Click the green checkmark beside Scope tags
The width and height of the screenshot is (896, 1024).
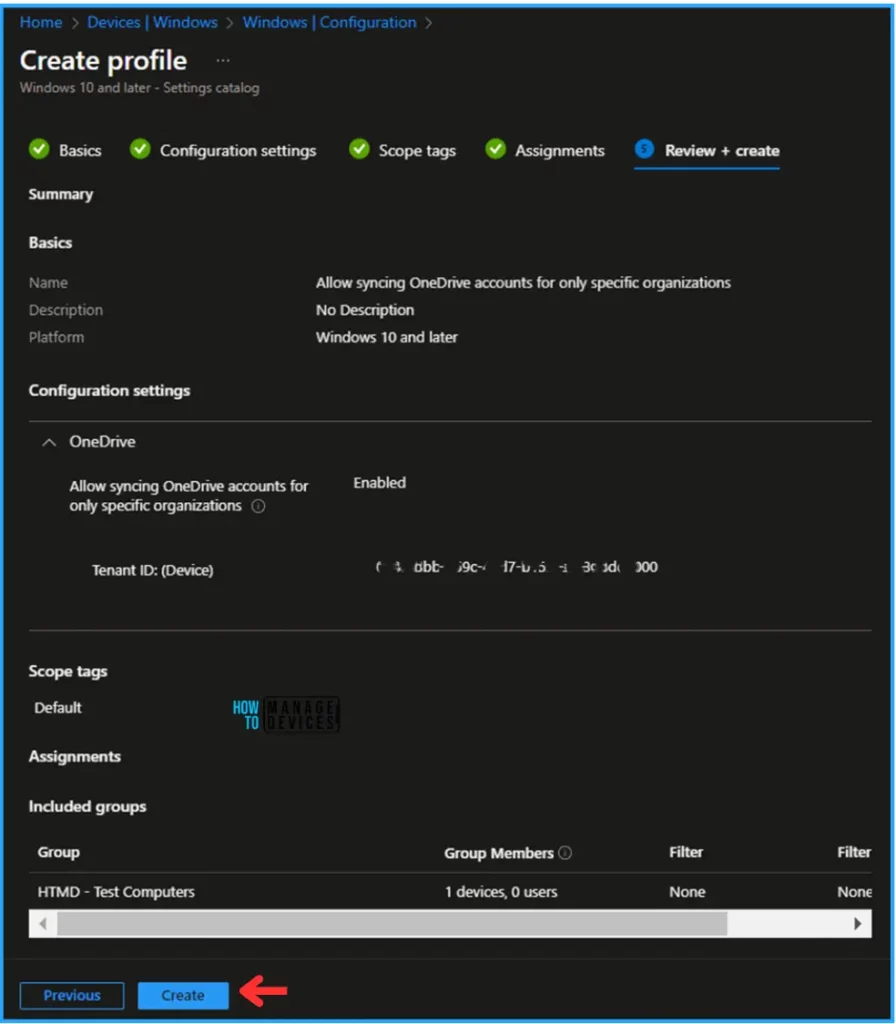point(359,149)
